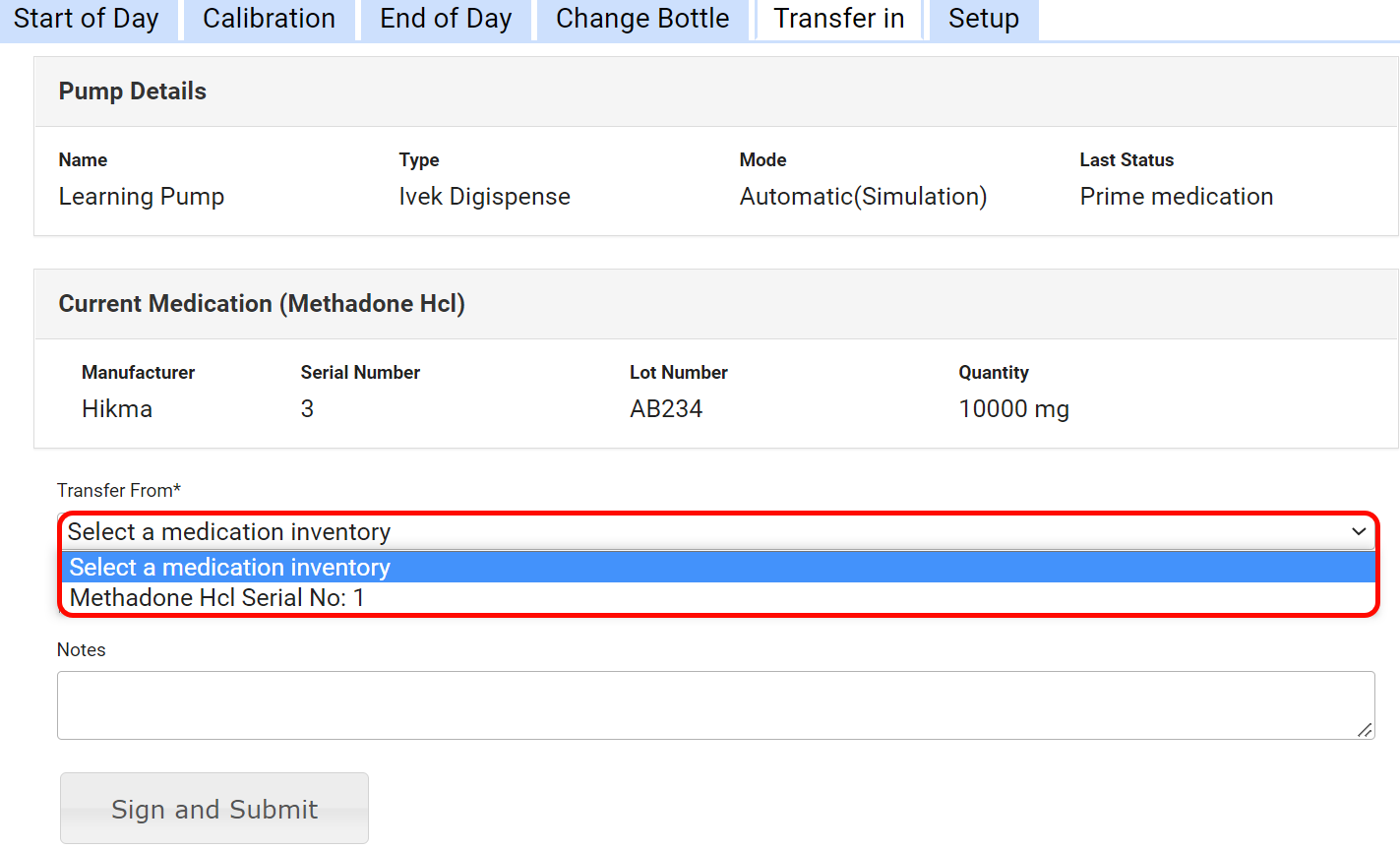This screenshot has height=850, width=1400.
Task: Switch to the Start of Day tab
Action: tap(87, 19)
